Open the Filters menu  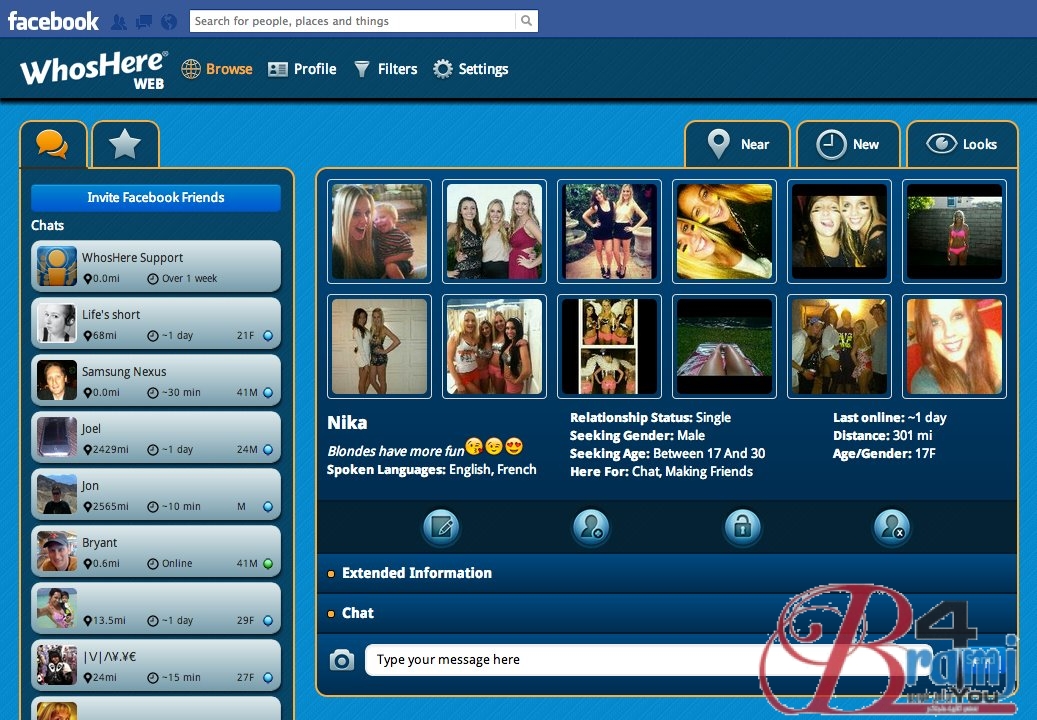386,69
